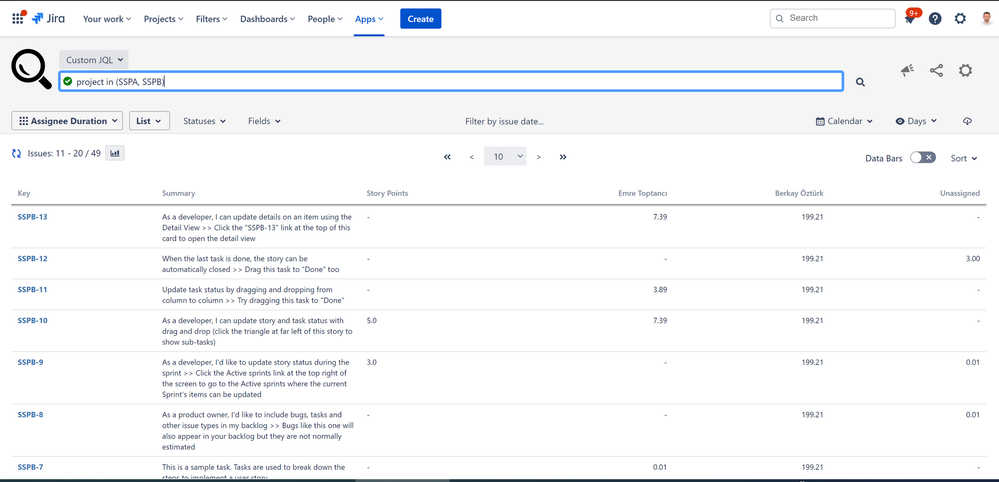
Task: Click the Jira logo
Action: [x=48, y=18]
